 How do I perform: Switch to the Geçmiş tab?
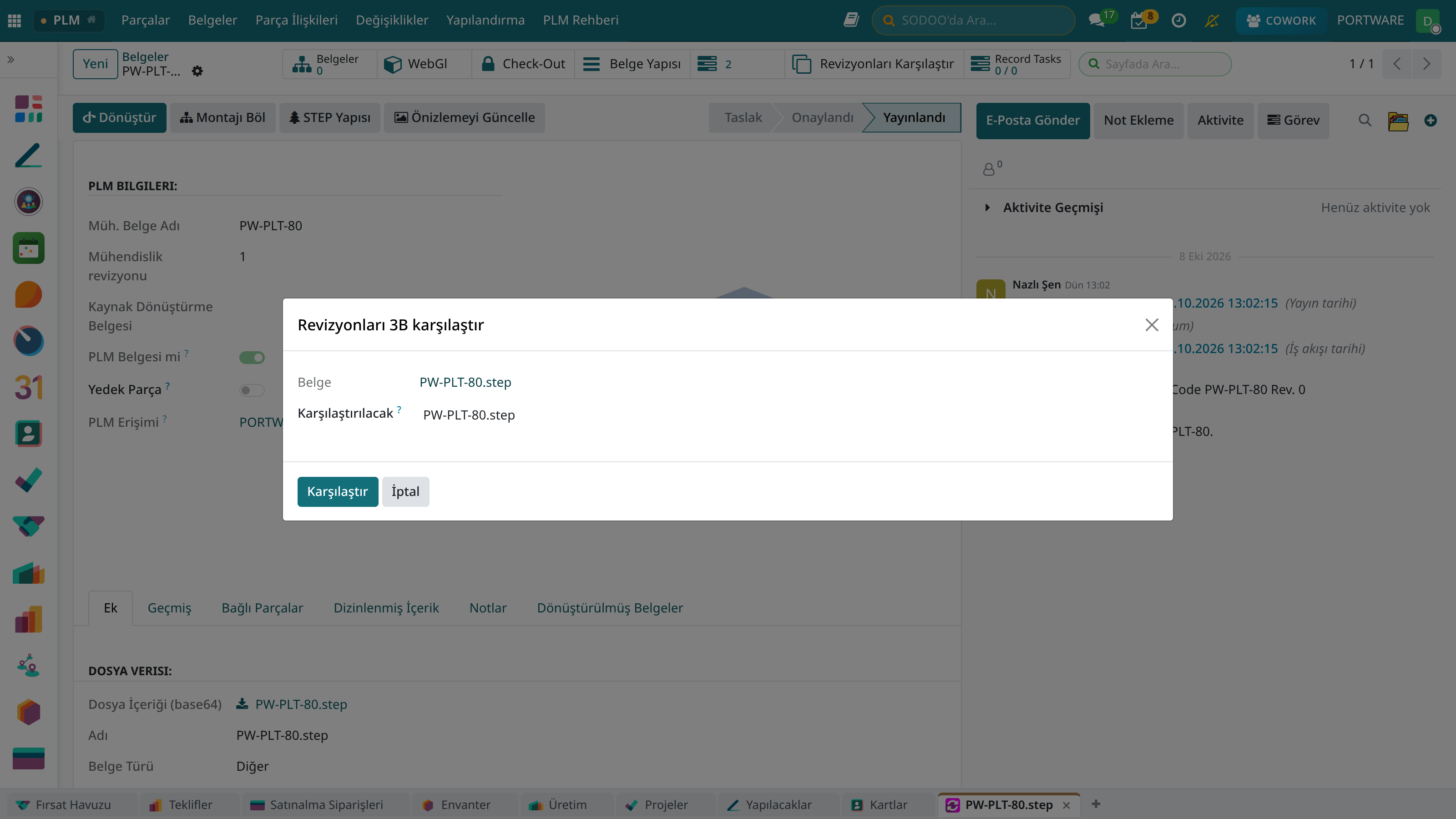(x=170, y=607)
